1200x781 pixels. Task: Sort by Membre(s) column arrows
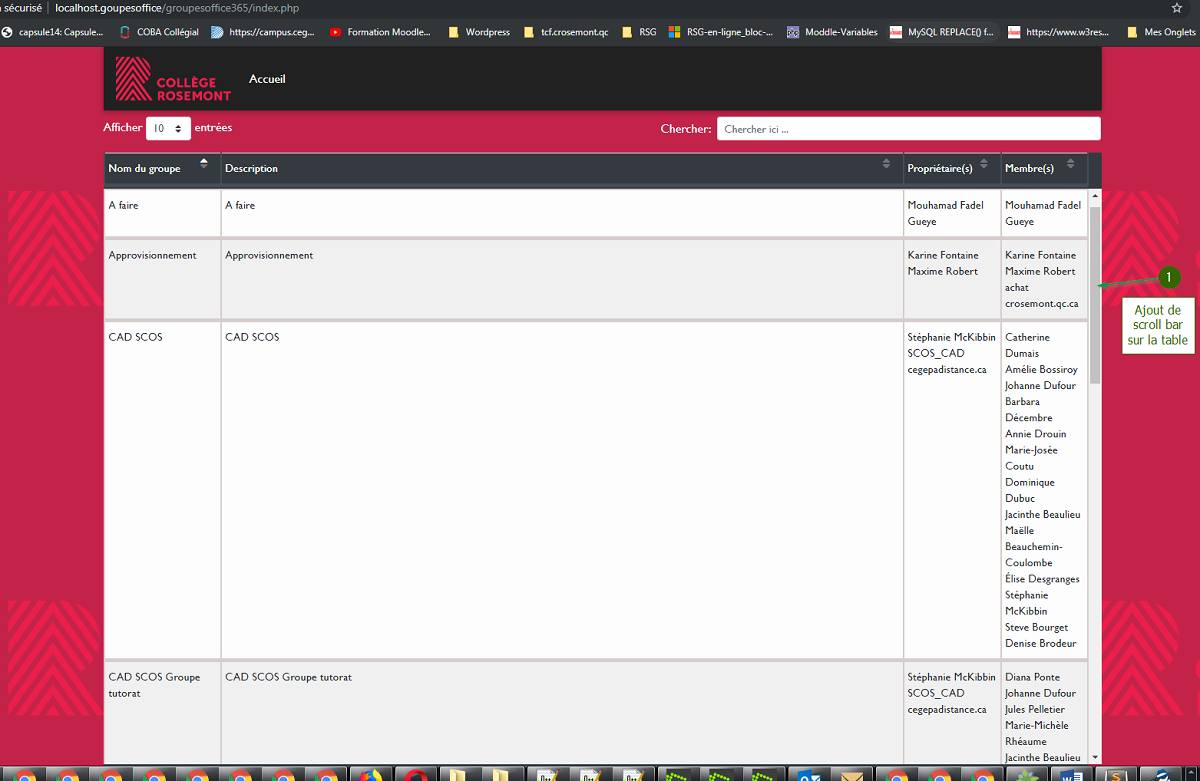(x=1070, y=164)
